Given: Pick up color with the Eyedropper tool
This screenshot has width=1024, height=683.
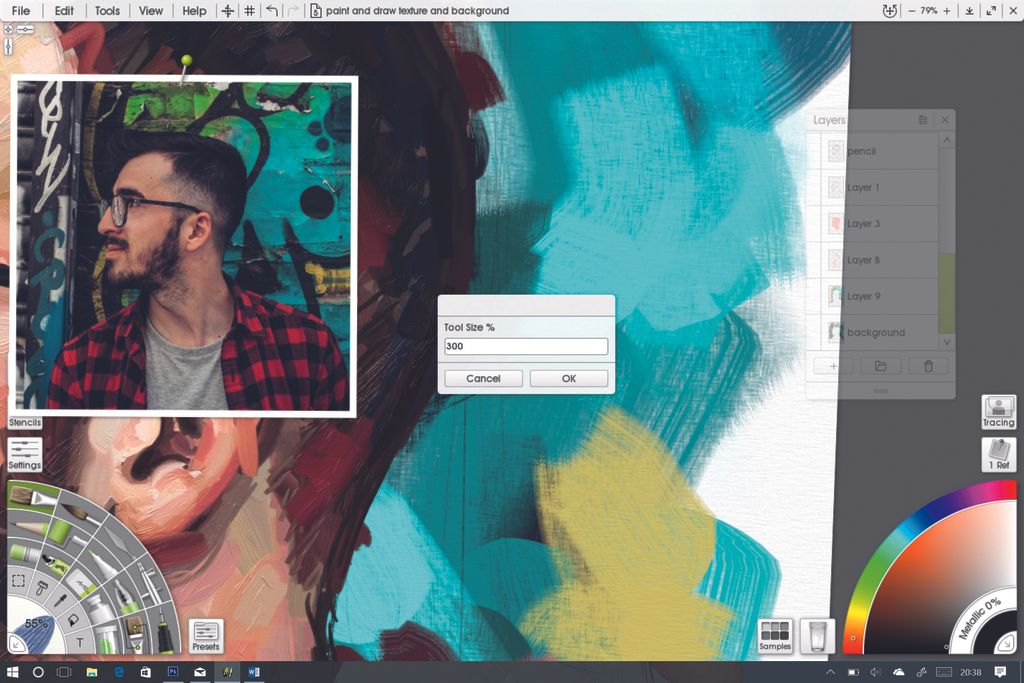Looking at the screenshot, I should (60, 598).
